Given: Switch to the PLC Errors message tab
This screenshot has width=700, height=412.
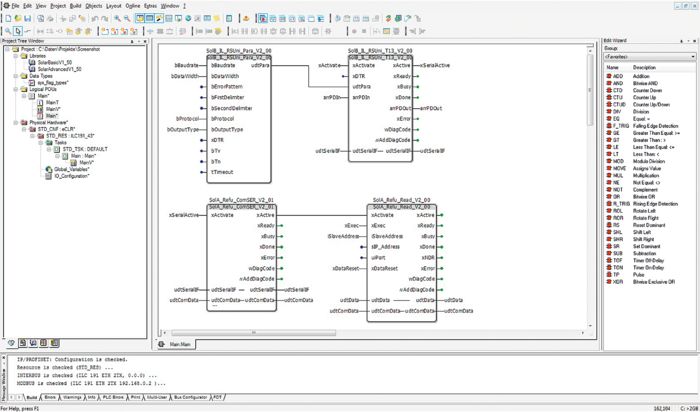Looking at the screenshot, I should pyautogui.click(x=113, y=397).
